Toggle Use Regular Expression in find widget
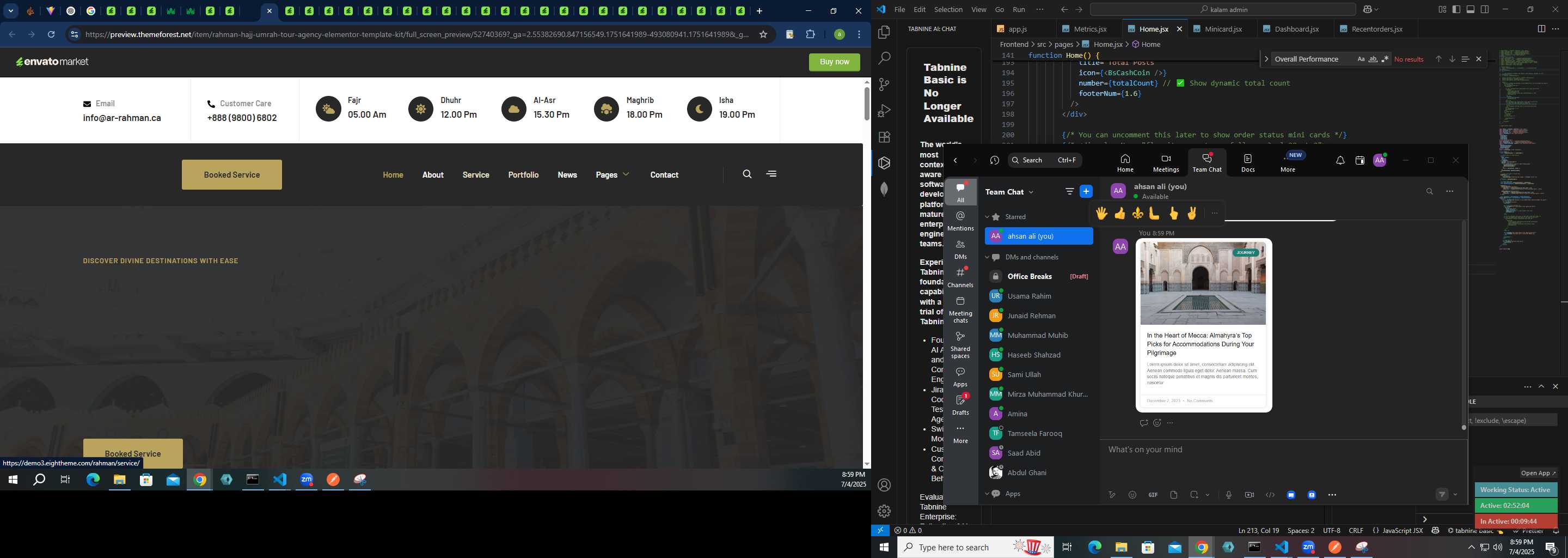 (1385, 59)
